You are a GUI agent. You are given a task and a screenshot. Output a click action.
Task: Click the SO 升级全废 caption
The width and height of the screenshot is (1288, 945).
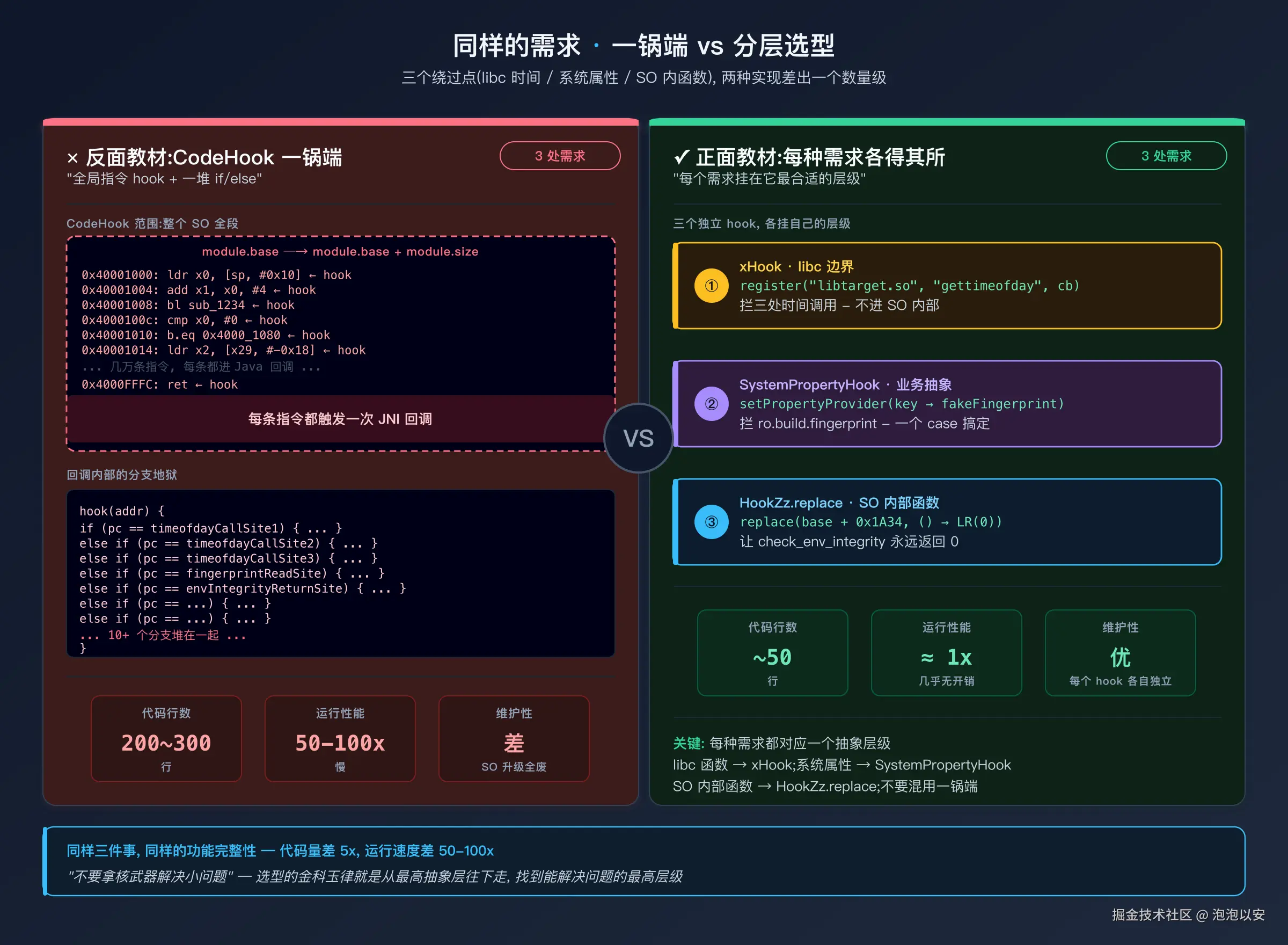tap(514, 767)
